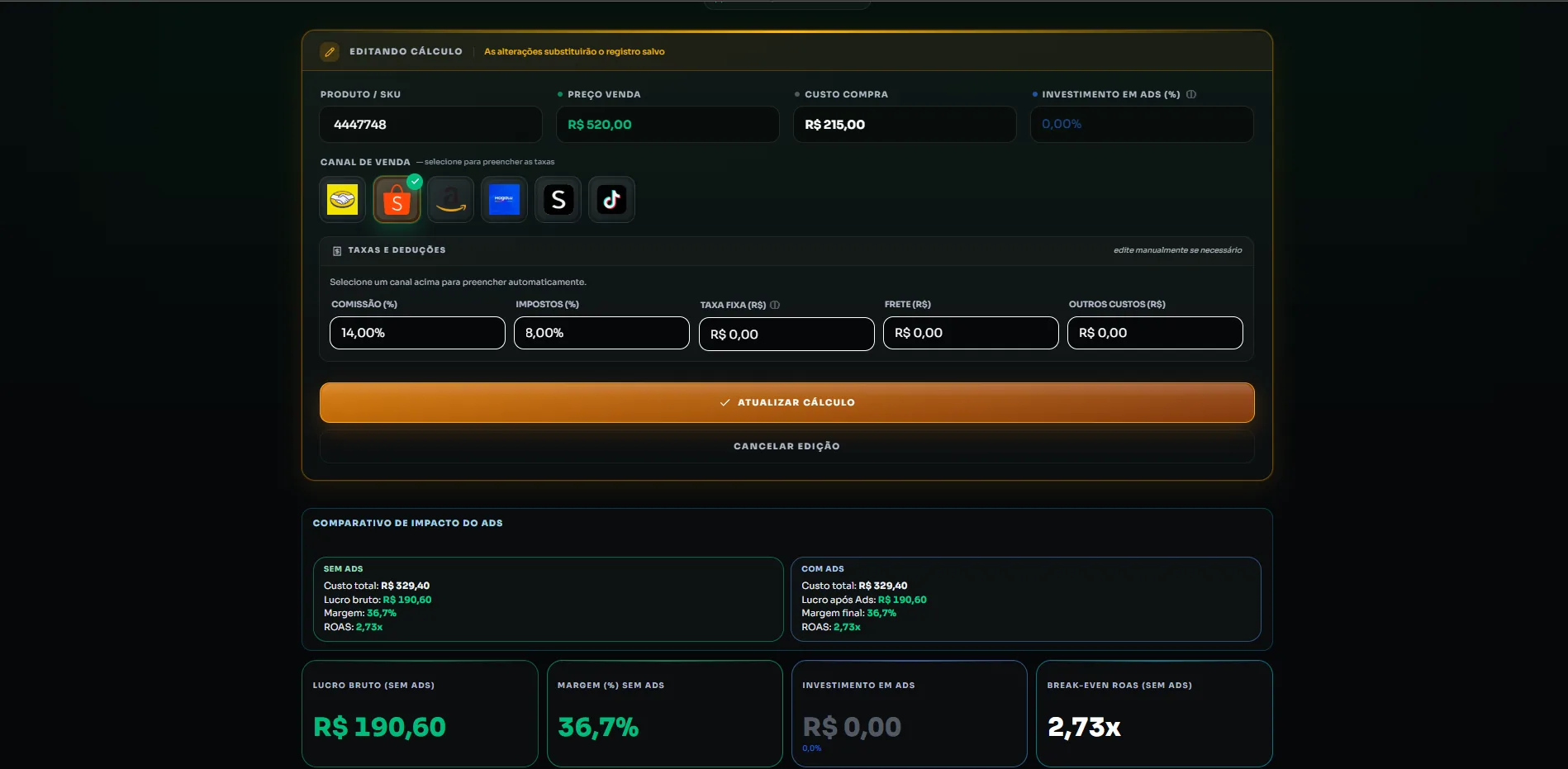The width and height of the screenshot is (1568, 769).
Task: Focus the Preço Venda field
Action: coord(668,124)
